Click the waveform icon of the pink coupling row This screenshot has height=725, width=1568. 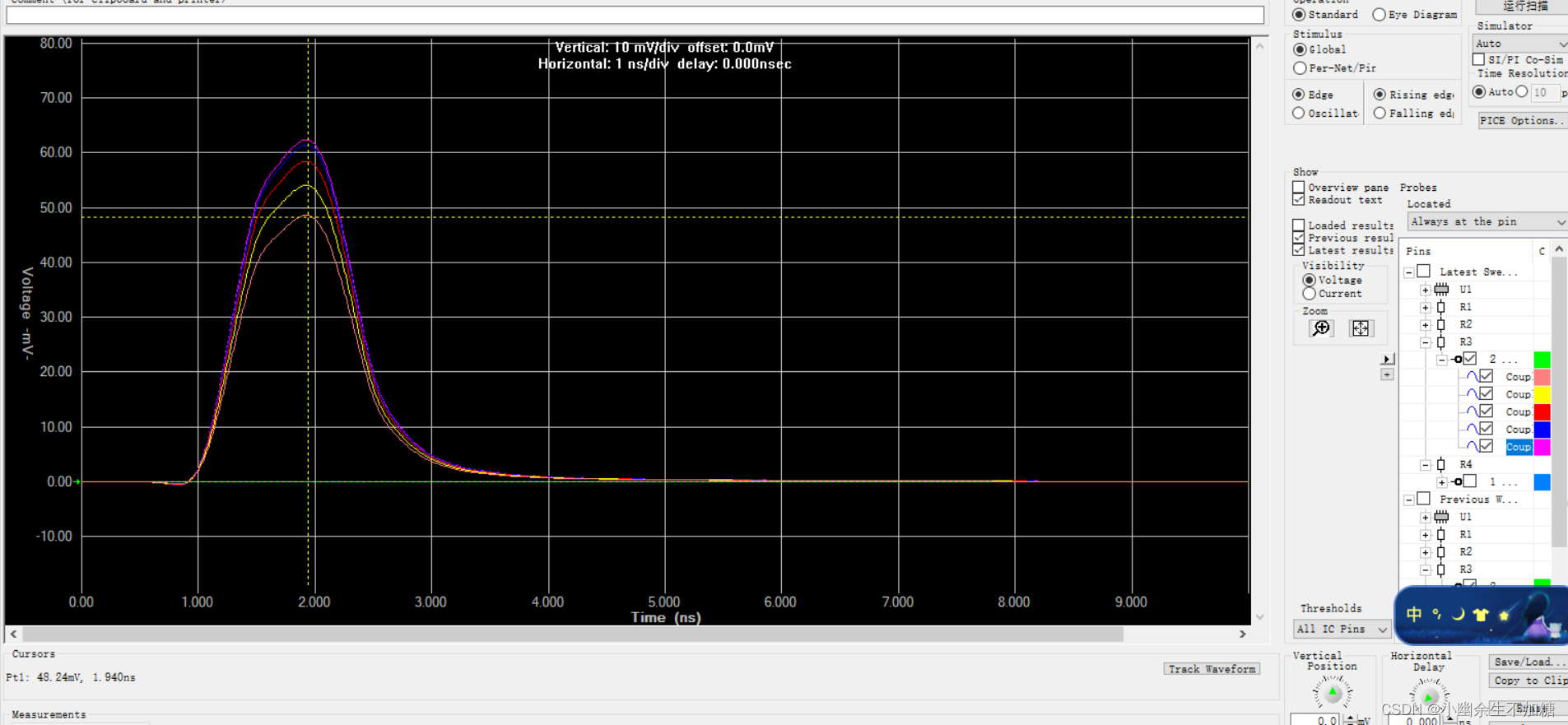(x=1472, y=376)
